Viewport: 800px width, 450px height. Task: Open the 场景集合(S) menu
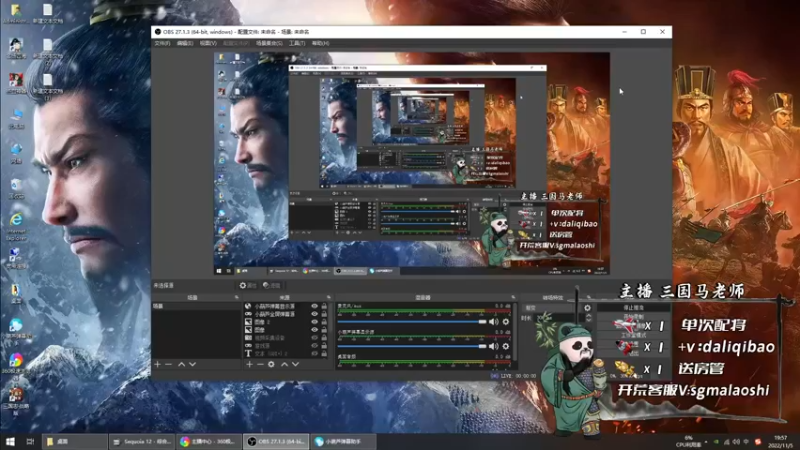(269, 43)
